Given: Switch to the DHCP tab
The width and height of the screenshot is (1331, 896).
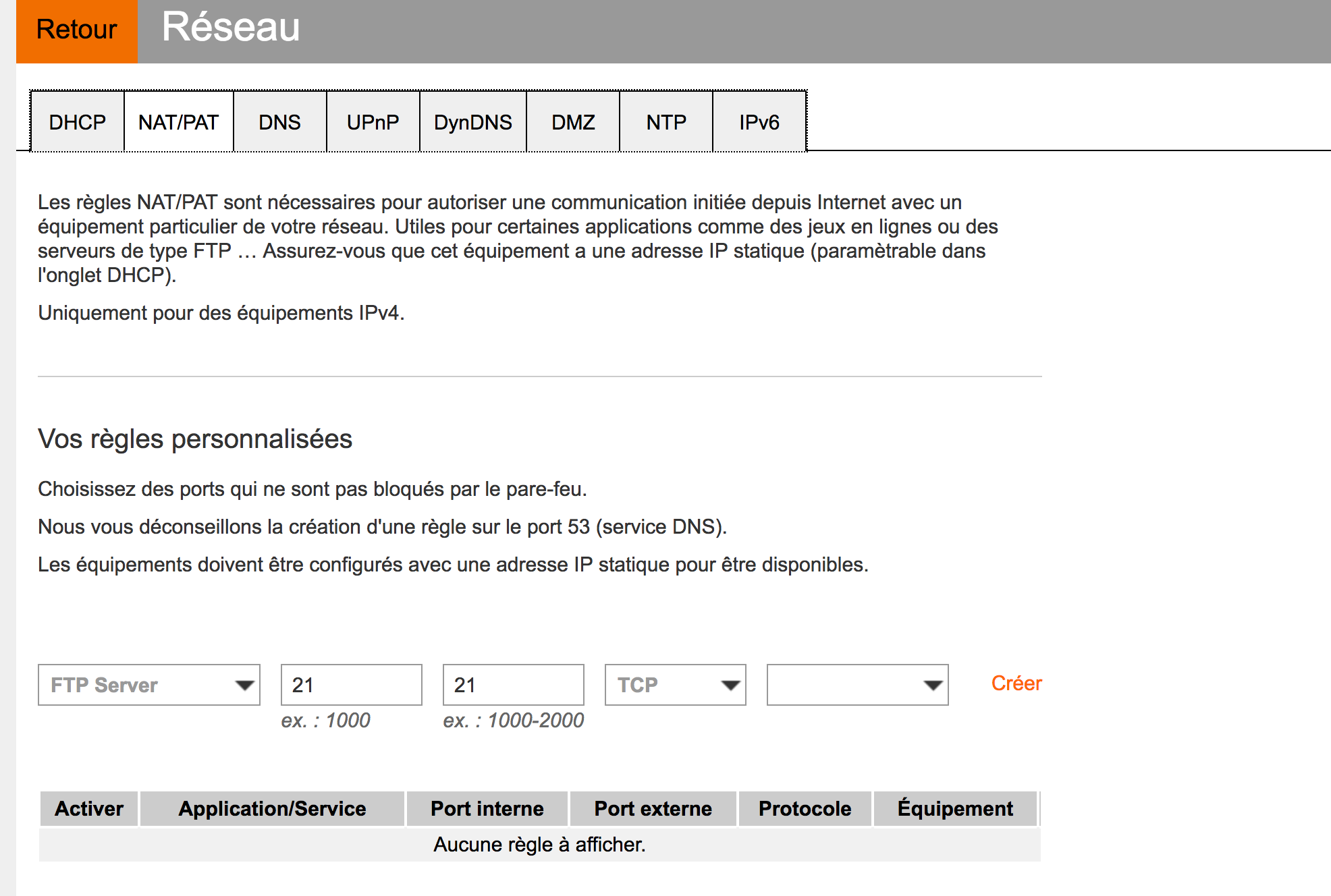Looking at the screenshot, I should pyautogui.click(x=77, y=122).
